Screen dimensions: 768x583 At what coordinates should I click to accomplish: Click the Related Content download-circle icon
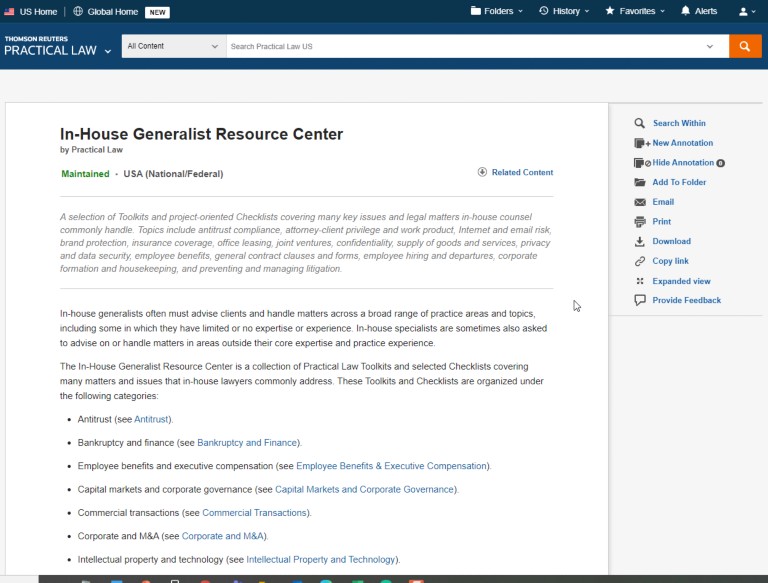[482, 172]
